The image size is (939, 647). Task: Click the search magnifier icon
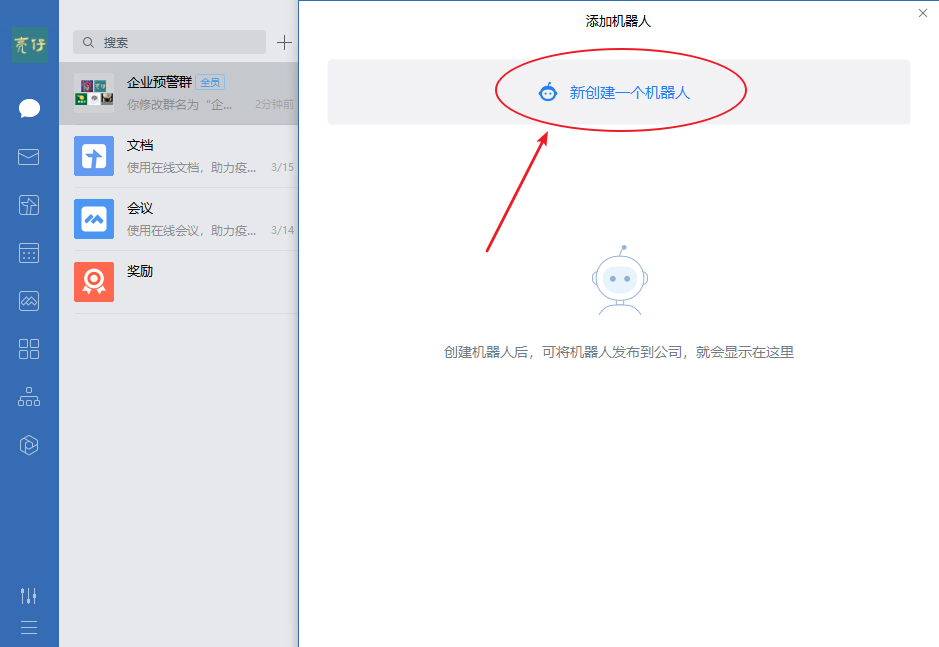point(87,43)
